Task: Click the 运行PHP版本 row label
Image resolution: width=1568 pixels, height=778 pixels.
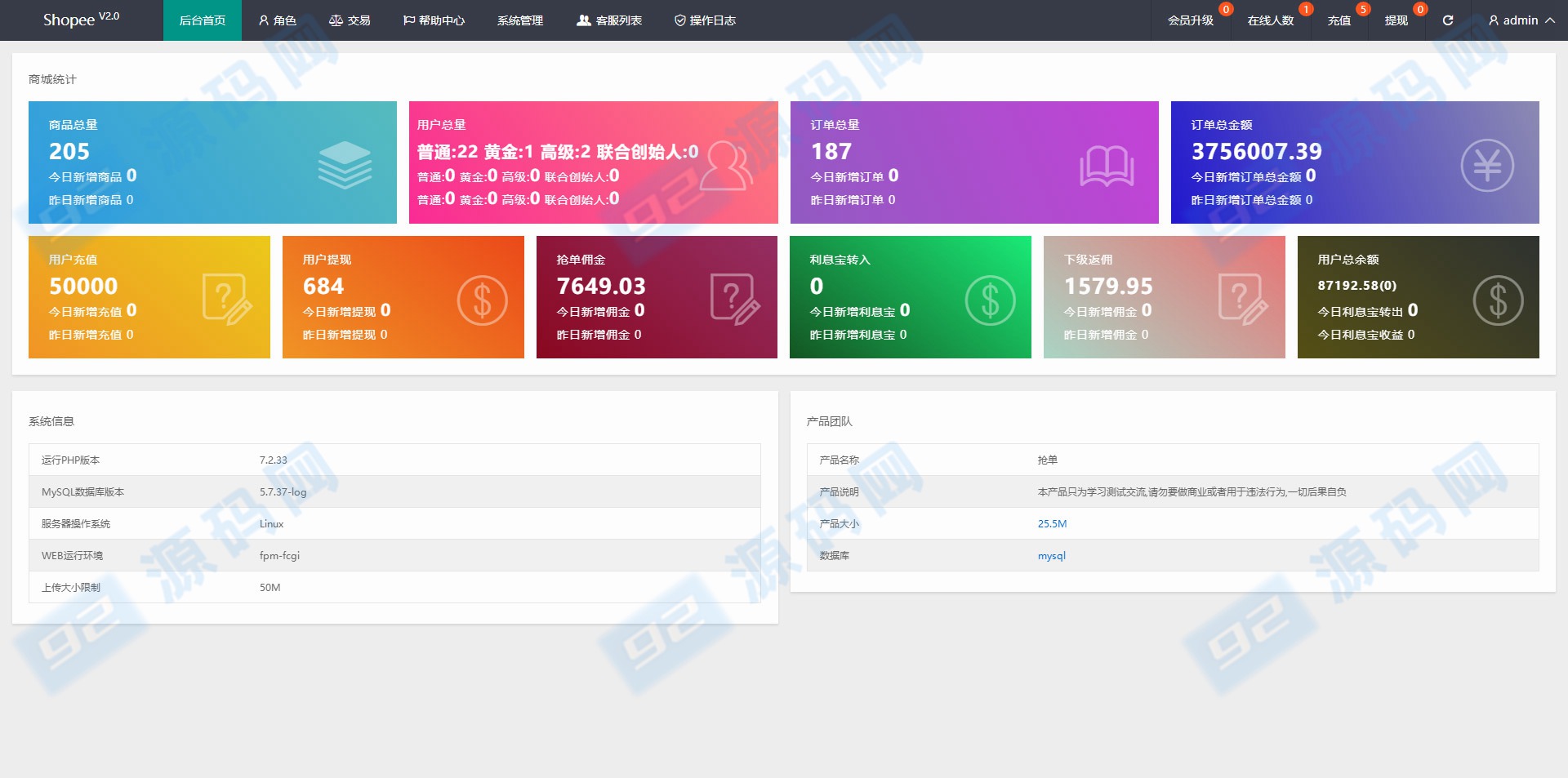Action: pyautogui.click(x=71, y=460)
